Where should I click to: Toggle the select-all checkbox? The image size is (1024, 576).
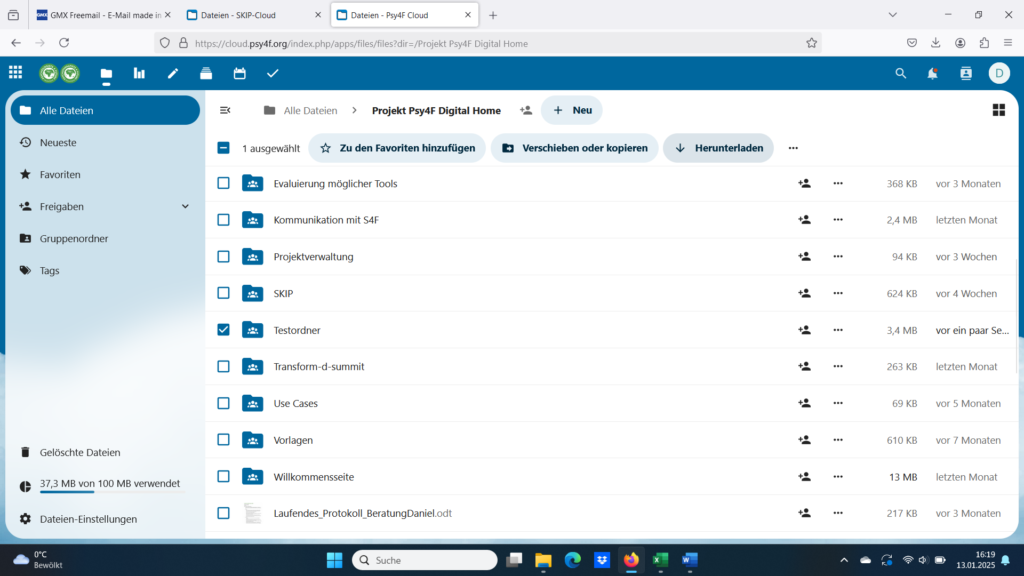[223, 148]
